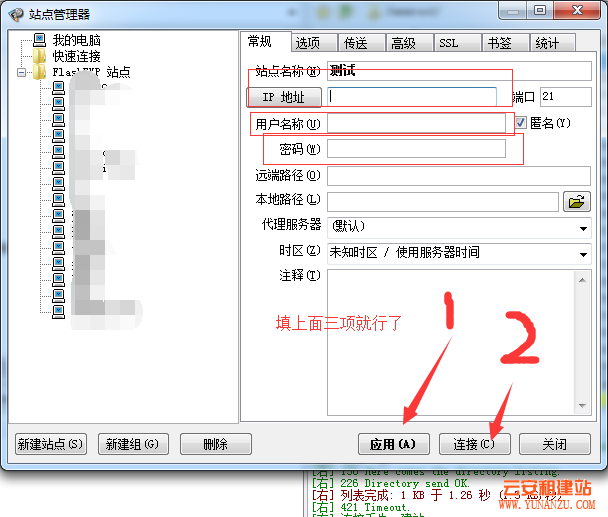Open the 统计 tab
Screen dimensions: 608x517
[553, 43]
